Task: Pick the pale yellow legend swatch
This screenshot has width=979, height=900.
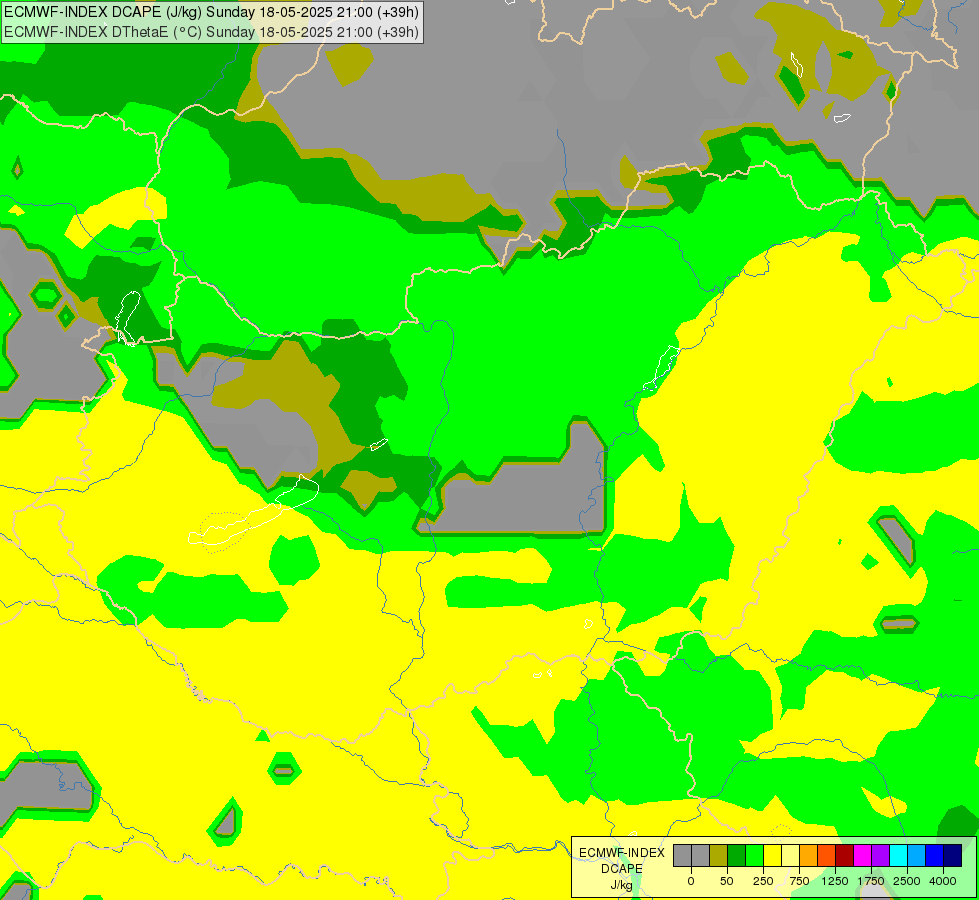Action: pos(790,856)
